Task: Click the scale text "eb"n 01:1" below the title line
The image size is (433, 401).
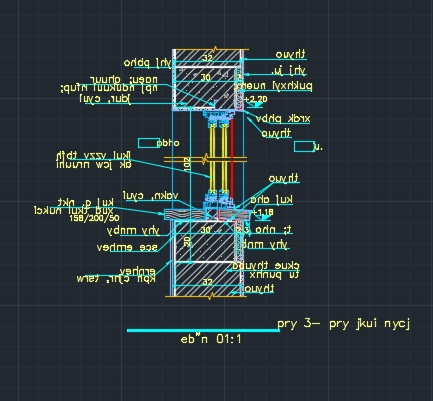Action: click(x=211, y=339)
